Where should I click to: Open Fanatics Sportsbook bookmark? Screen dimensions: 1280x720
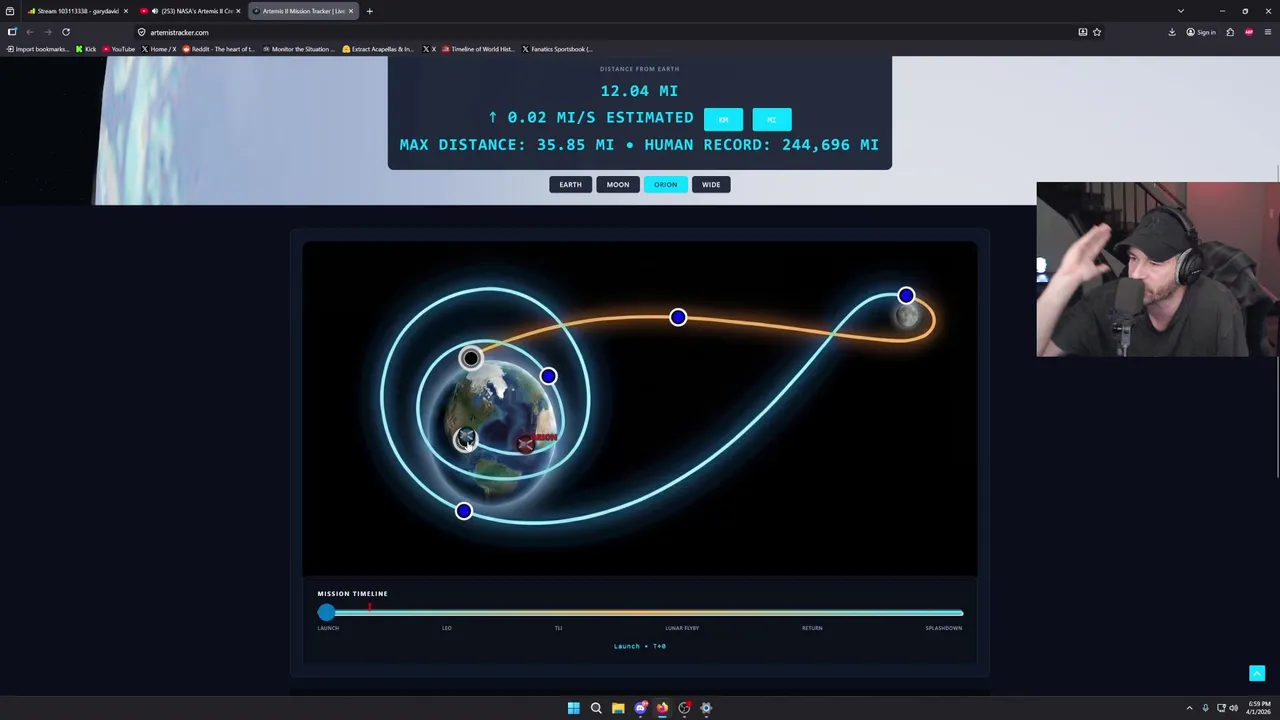[x=557, y=49]
